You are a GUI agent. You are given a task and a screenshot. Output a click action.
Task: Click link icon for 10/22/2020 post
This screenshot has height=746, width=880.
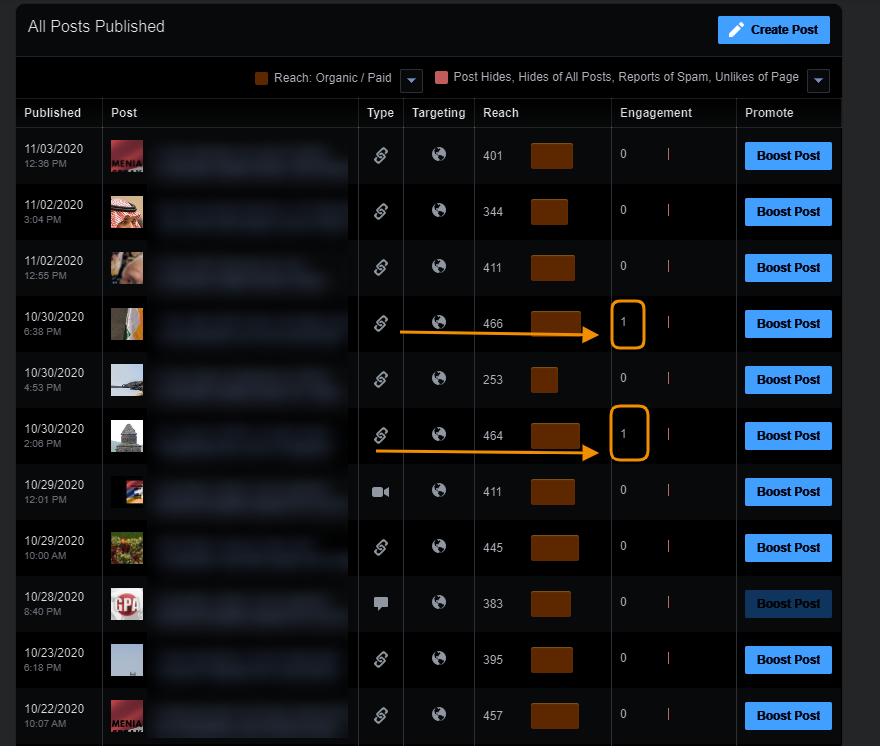point(381,715)
